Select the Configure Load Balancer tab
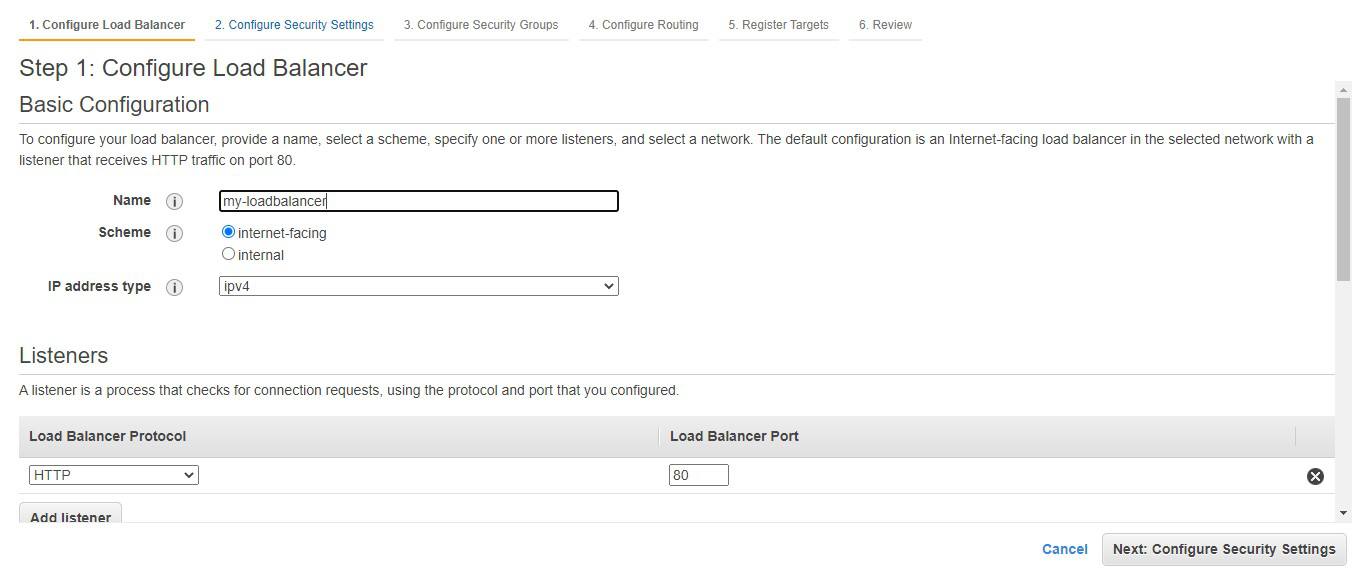1358x572 pixels. point(107,25)
